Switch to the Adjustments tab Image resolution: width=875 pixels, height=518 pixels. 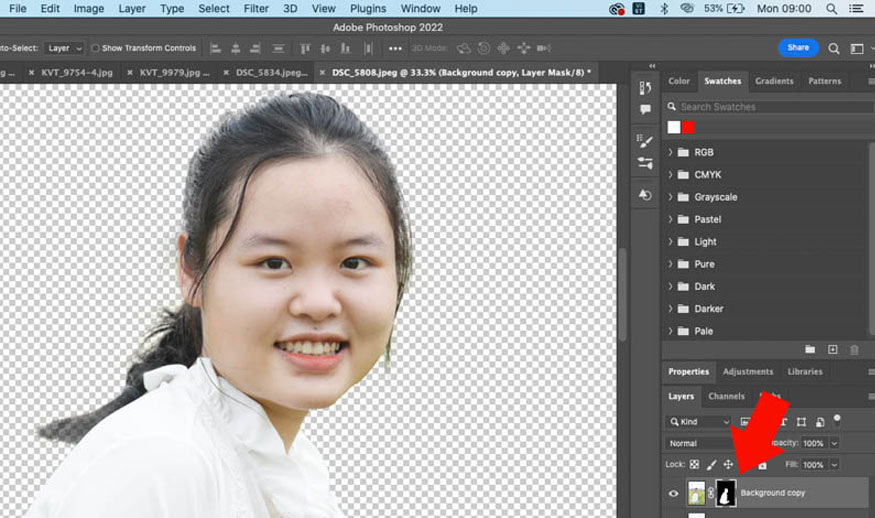pos(748,372)
